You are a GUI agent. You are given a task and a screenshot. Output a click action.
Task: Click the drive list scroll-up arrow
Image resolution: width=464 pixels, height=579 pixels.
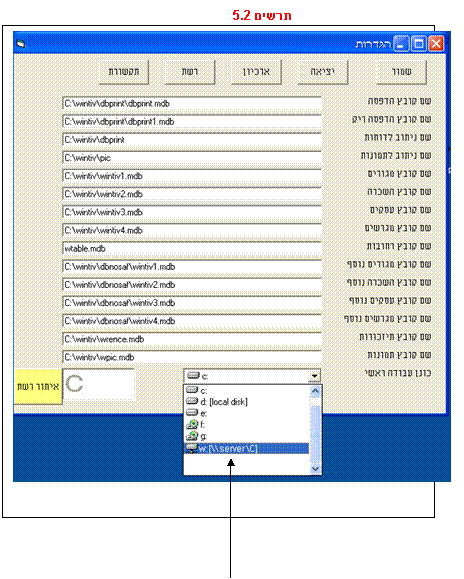pyautogui.click(x=316, y=391)
